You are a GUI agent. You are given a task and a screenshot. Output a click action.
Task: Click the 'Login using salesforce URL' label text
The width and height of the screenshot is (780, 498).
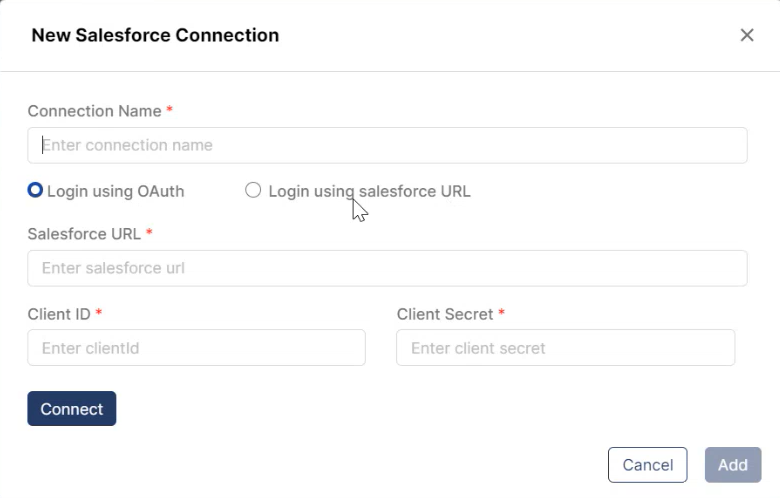point(369,191)
